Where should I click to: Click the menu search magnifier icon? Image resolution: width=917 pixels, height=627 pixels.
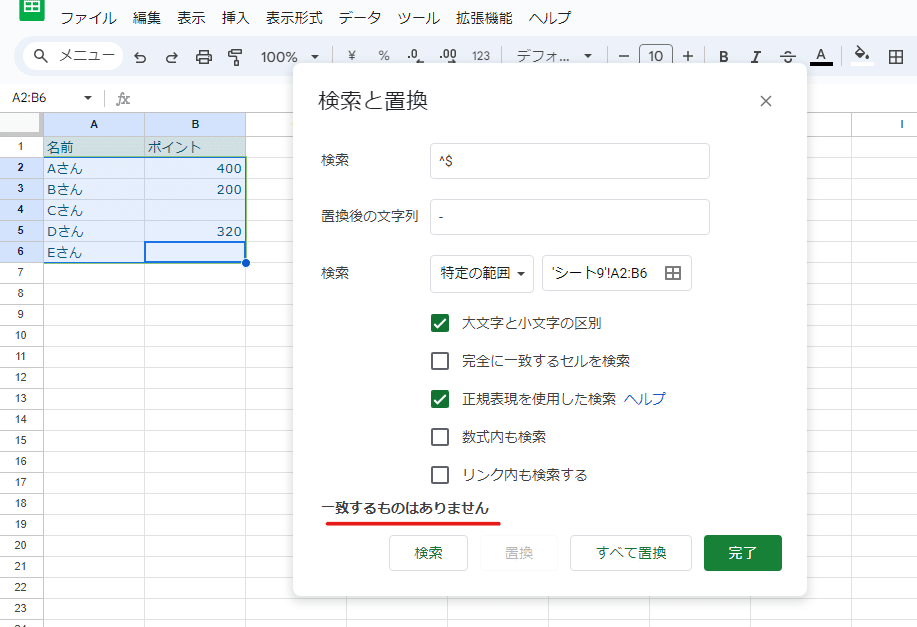40,56
